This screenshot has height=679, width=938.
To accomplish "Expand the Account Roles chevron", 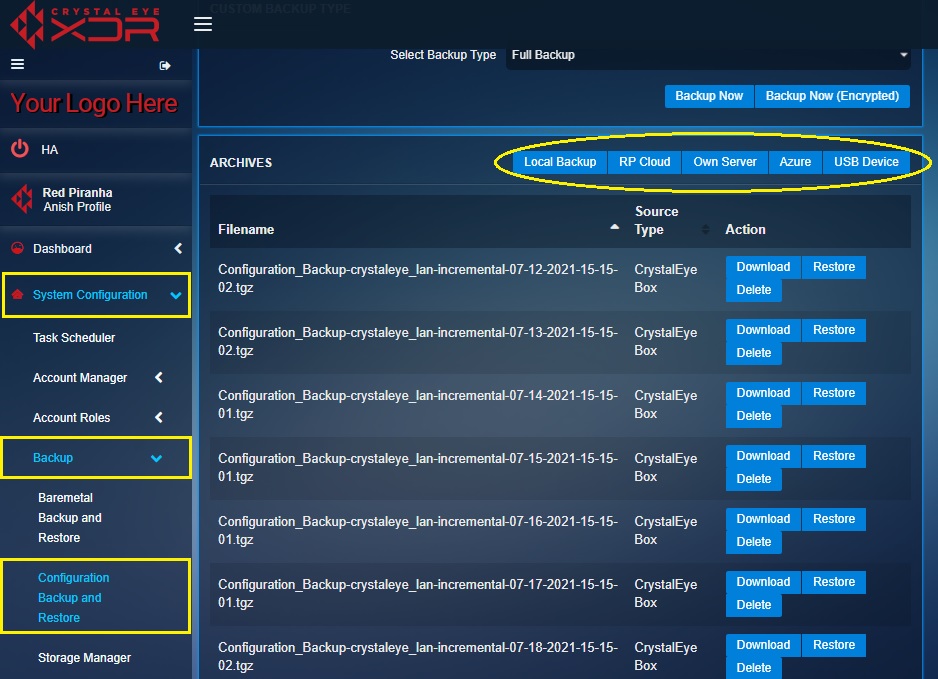I will [159, 418].
